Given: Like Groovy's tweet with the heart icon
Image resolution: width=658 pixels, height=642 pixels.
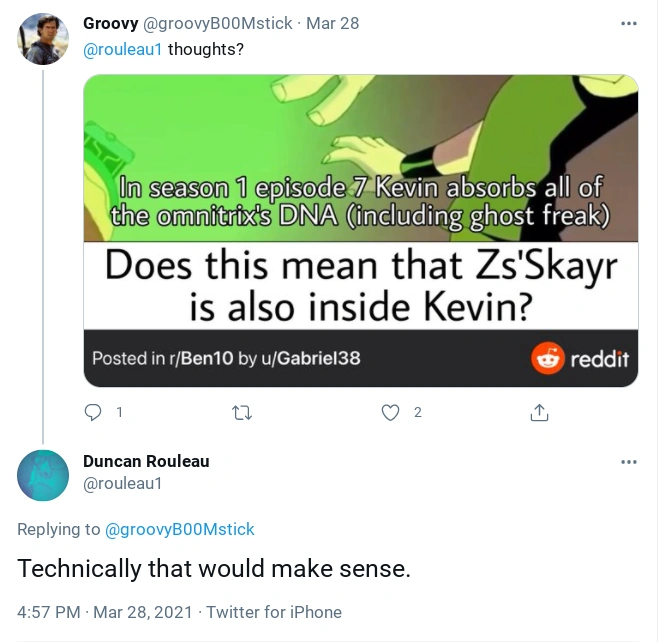Looking at the screenshot, I should point(391,412).
